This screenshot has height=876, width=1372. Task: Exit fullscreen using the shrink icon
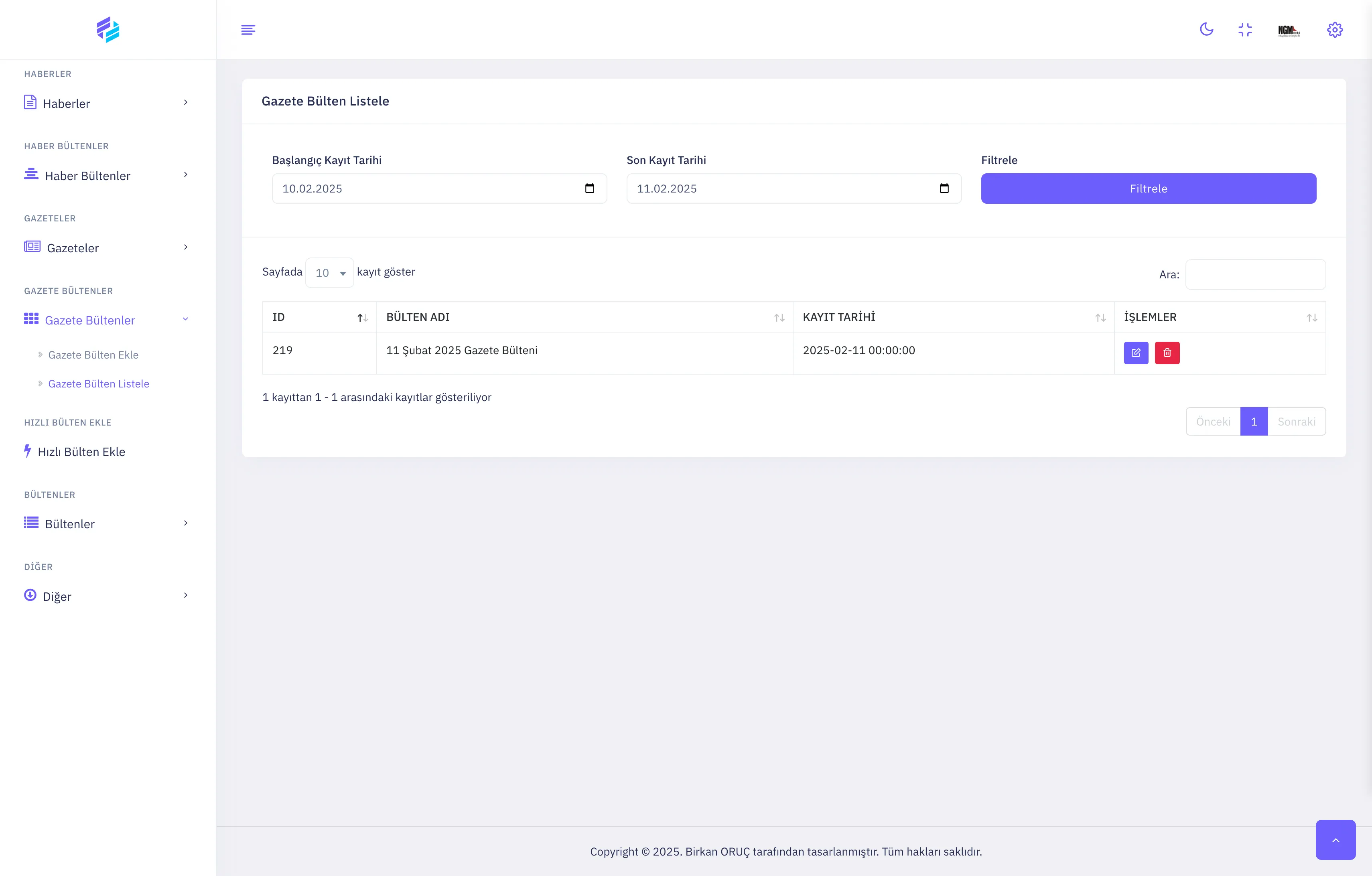1245,30
